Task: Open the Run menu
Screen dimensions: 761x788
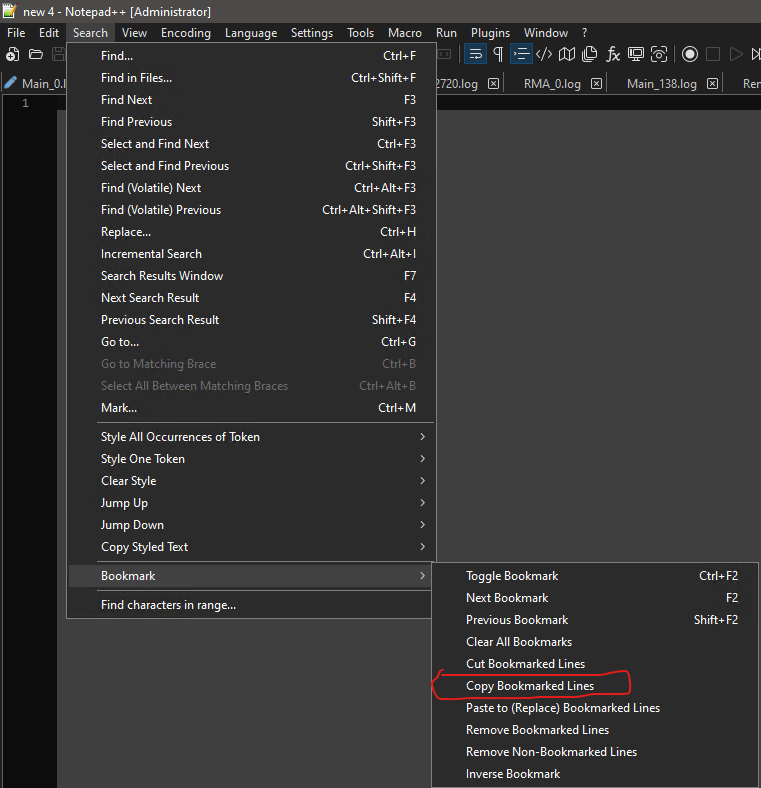Action: 446,33
